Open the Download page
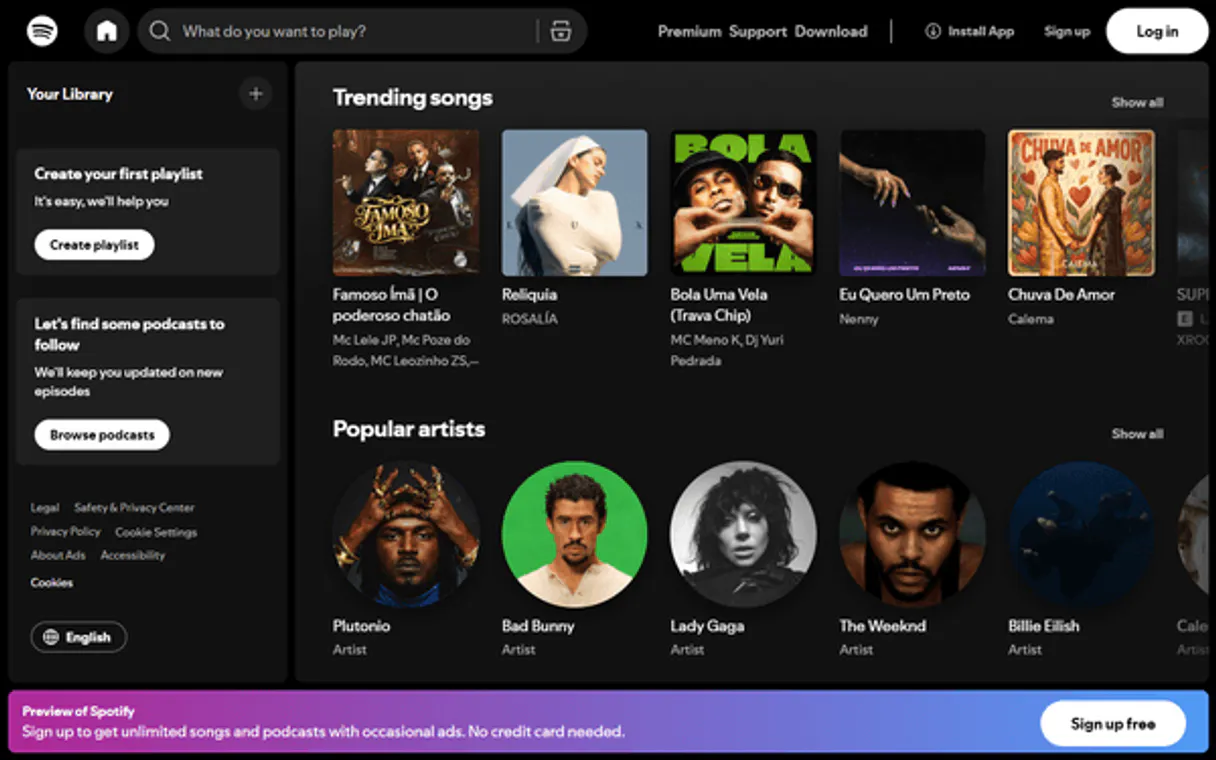 [831, 31]
